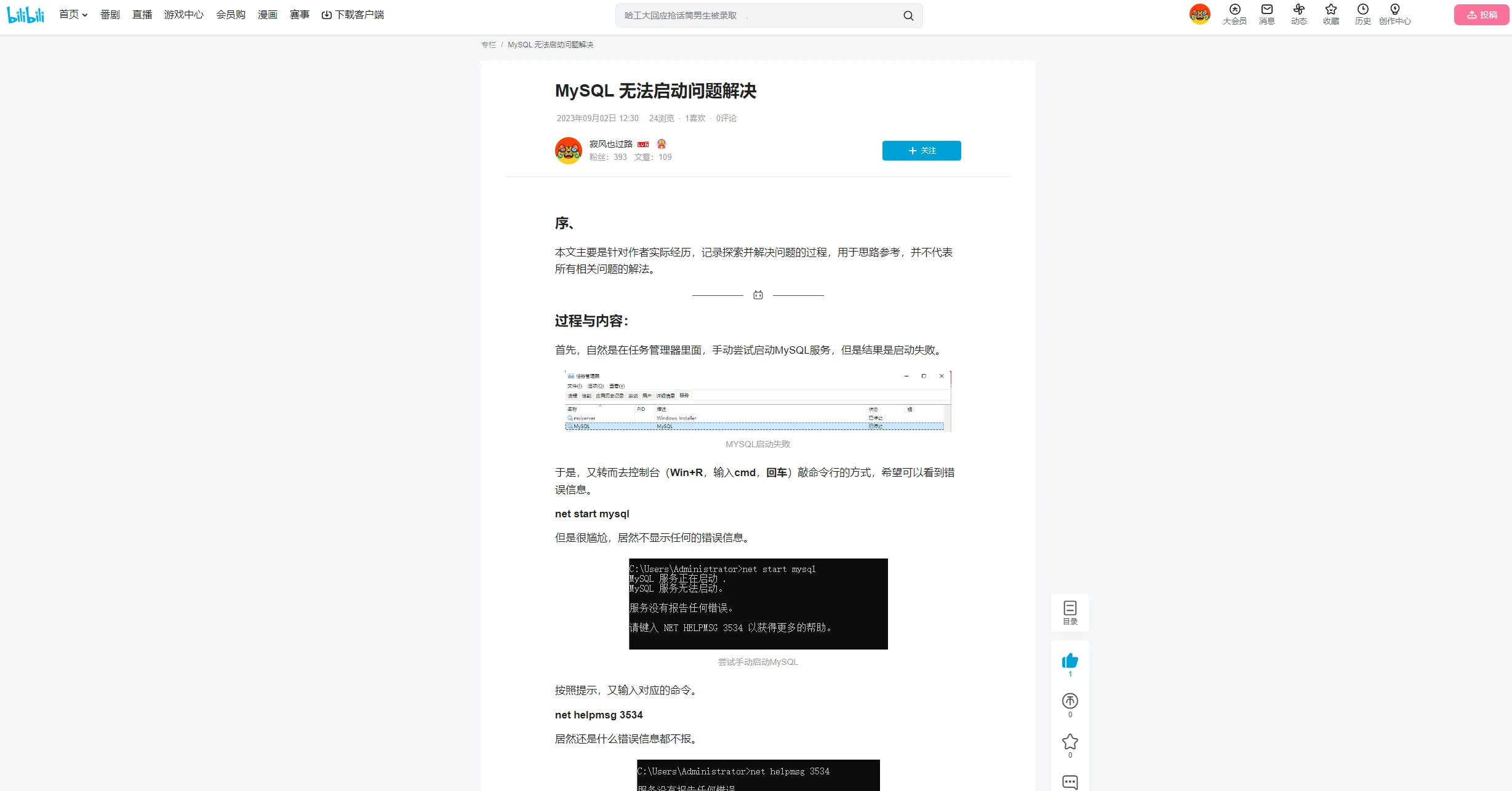Open 创作中心 lightbulb icon

(1395, 14)
